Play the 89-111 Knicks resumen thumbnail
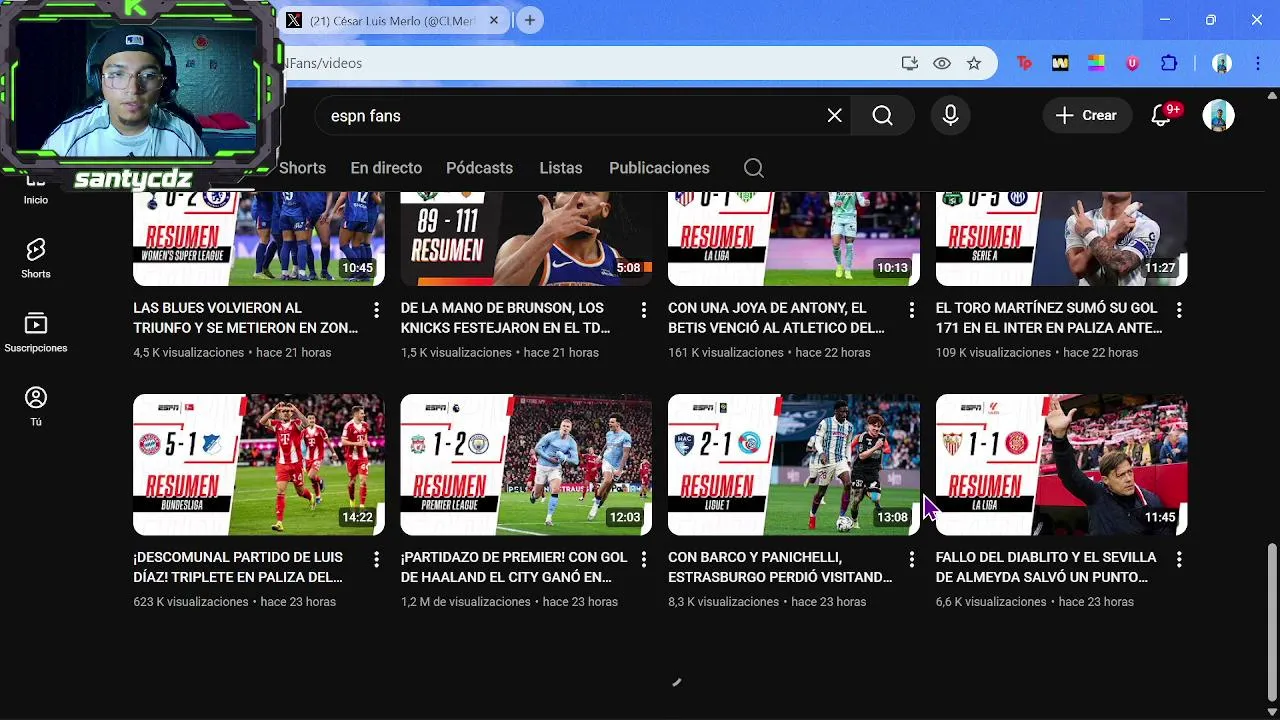Viewport: 1280px width, 720px height. 526,238
